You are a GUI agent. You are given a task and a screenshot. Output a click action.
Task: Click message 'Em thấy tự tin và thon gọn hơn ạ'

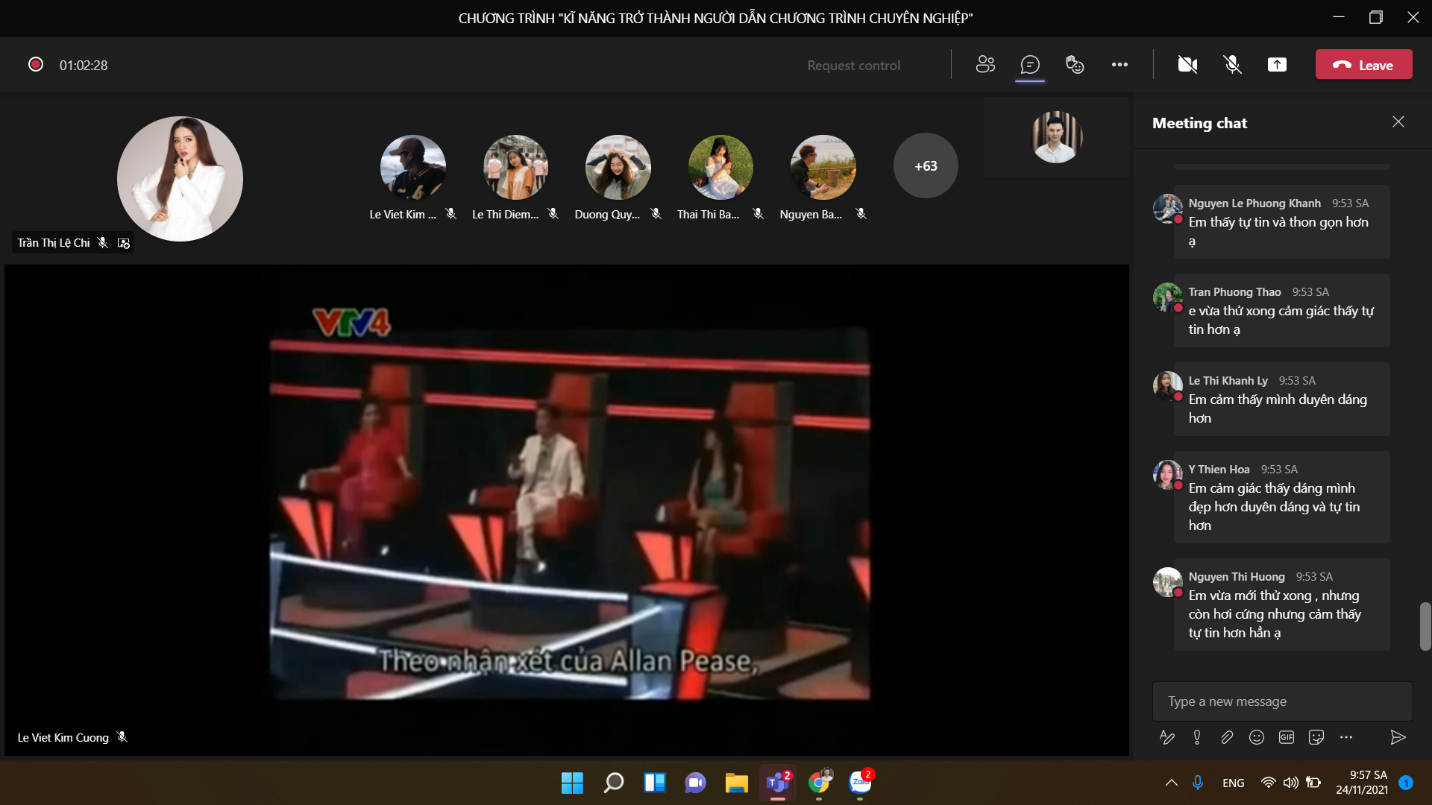tap(1278, 232)
